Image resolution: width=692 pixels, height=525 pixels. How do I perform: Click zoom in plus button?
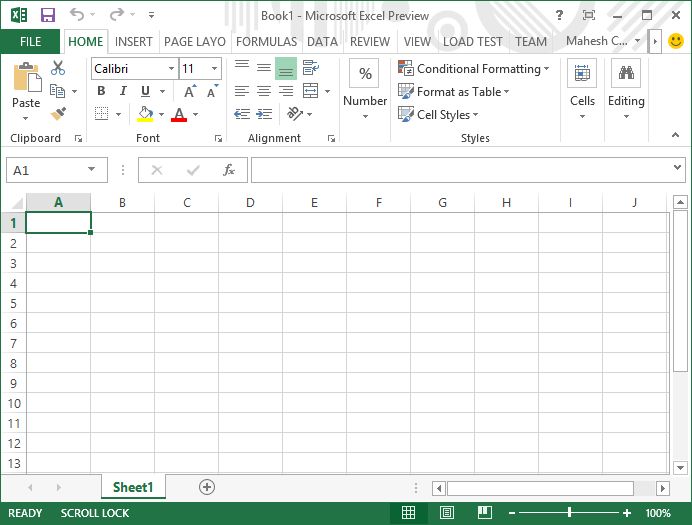tap(627, 513)
